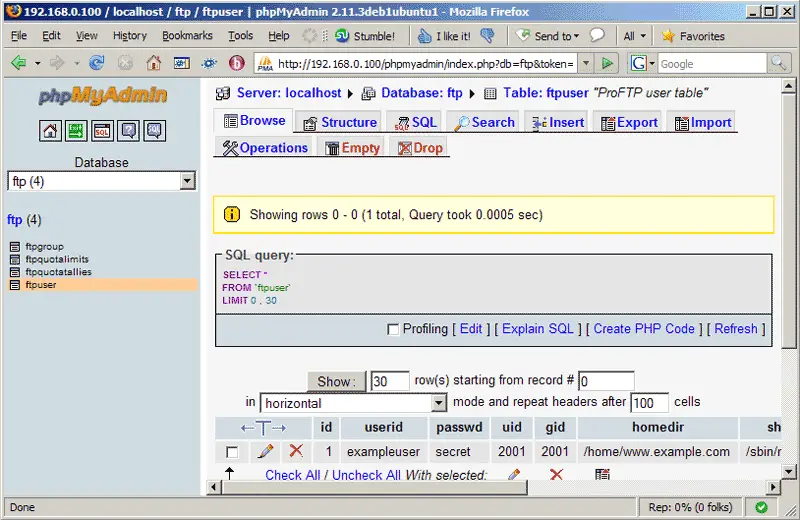Image resolution: width=800 pixels, height=520 pixels.
Task: Click the browser Forward arrow
Action: (57, 63)
